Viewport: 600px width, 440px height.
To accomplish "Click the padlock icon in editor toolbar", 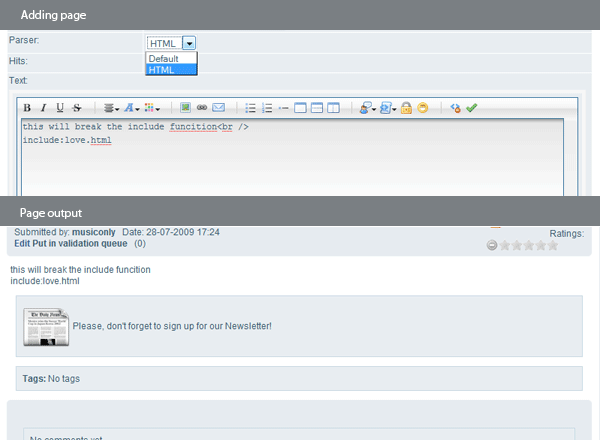I will (407, 108).
